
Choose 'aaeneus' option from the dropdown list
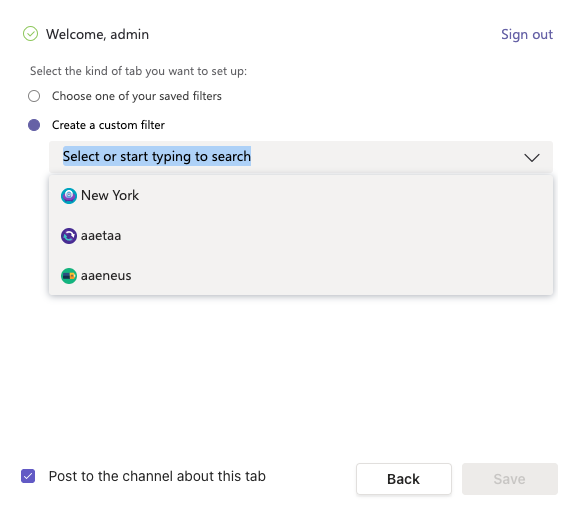click(x=301, y=276)
